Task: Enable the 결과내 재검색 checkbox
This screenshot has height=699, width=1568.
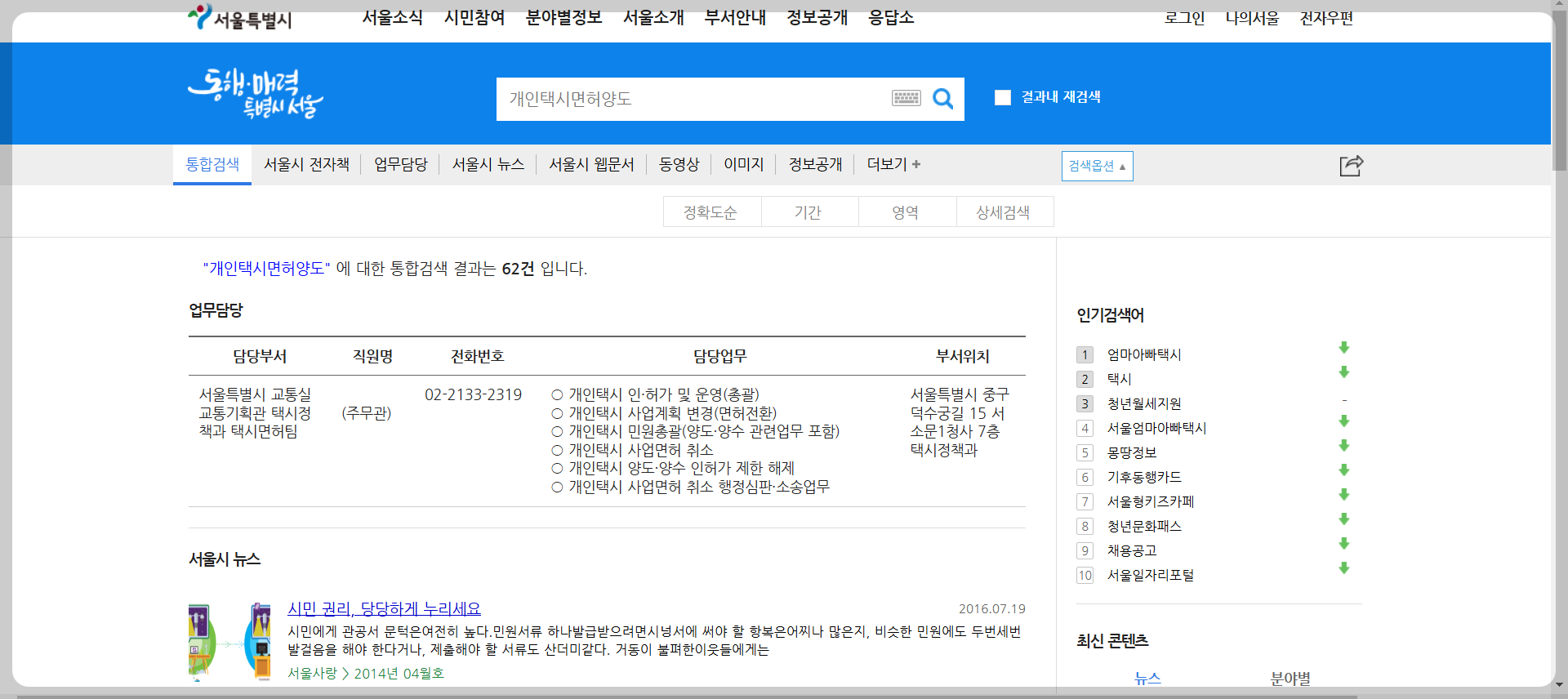Action: 1003,98
